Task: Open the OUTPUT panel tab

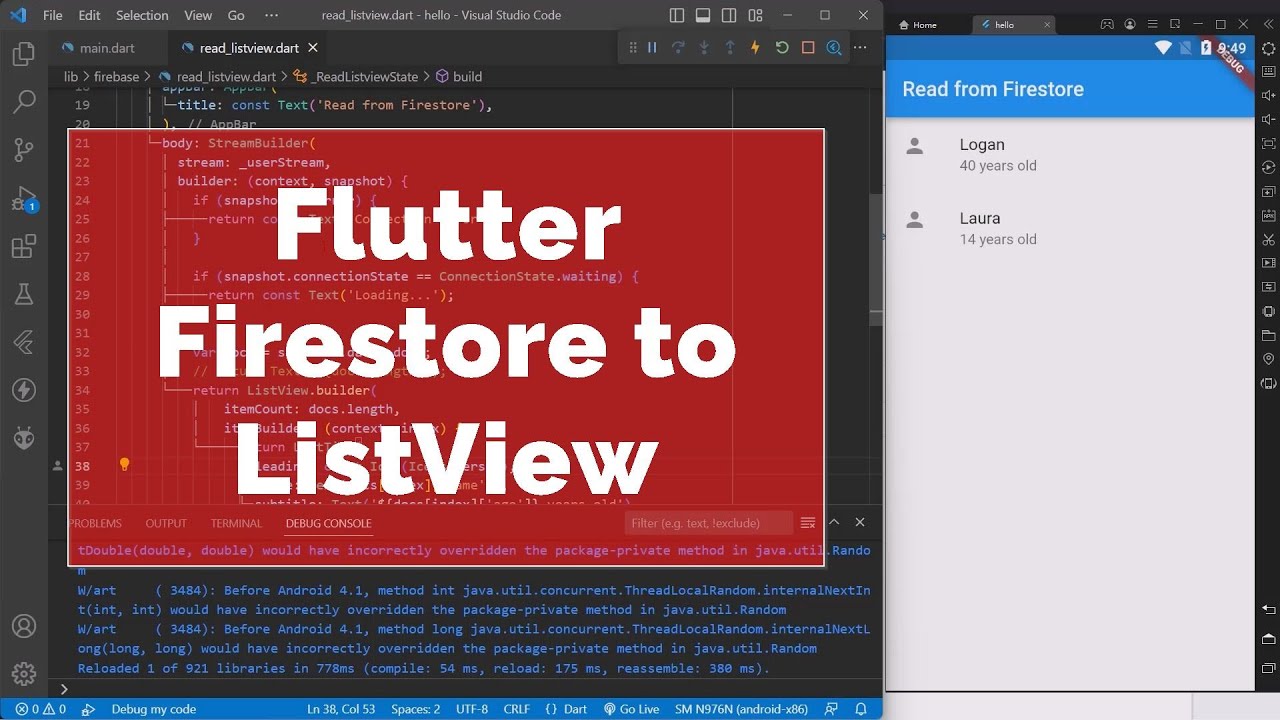Action: click(166, 523)
